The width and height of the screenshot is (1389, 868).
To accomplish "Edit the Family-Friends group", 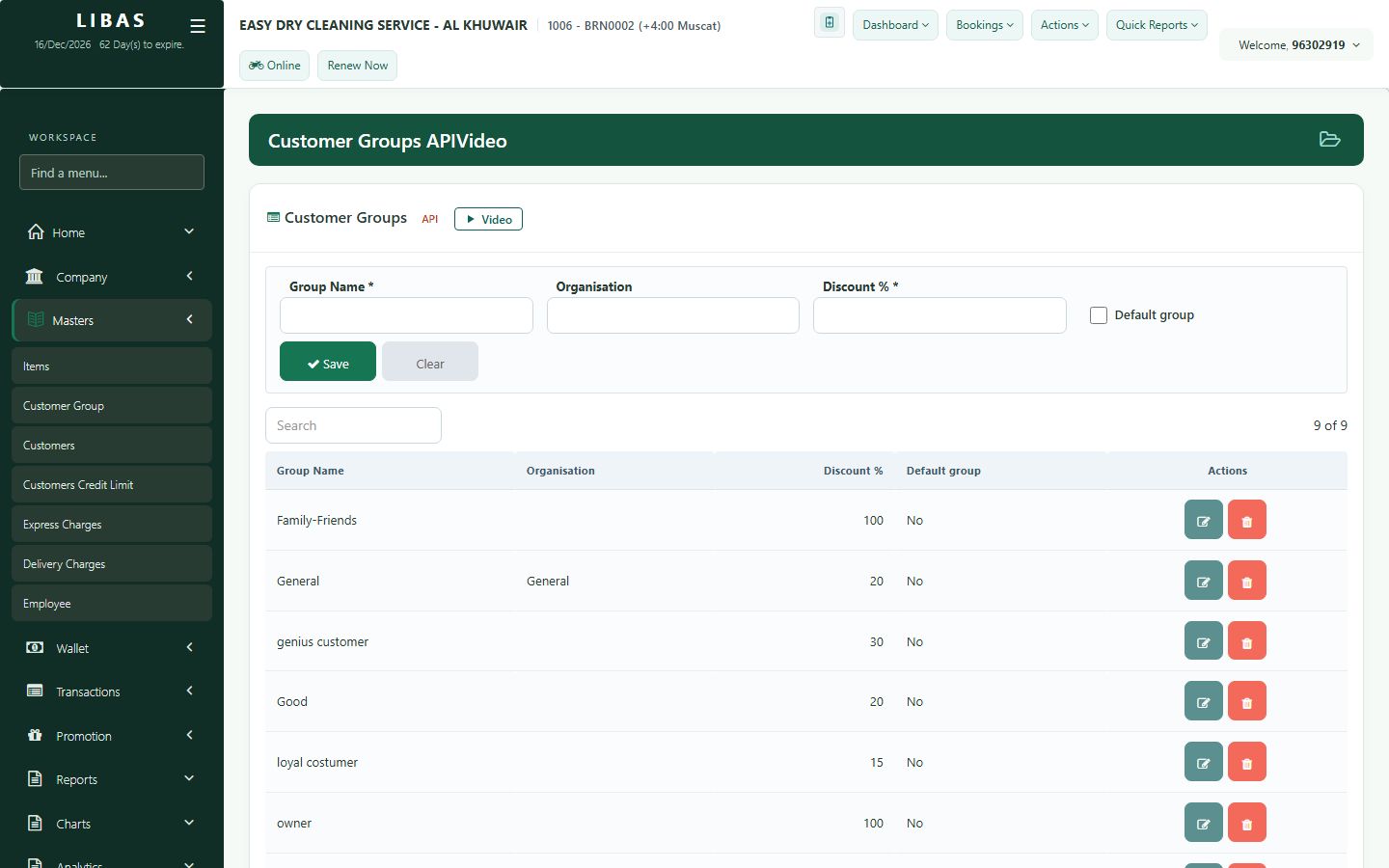I will [x=1203, y=520].
